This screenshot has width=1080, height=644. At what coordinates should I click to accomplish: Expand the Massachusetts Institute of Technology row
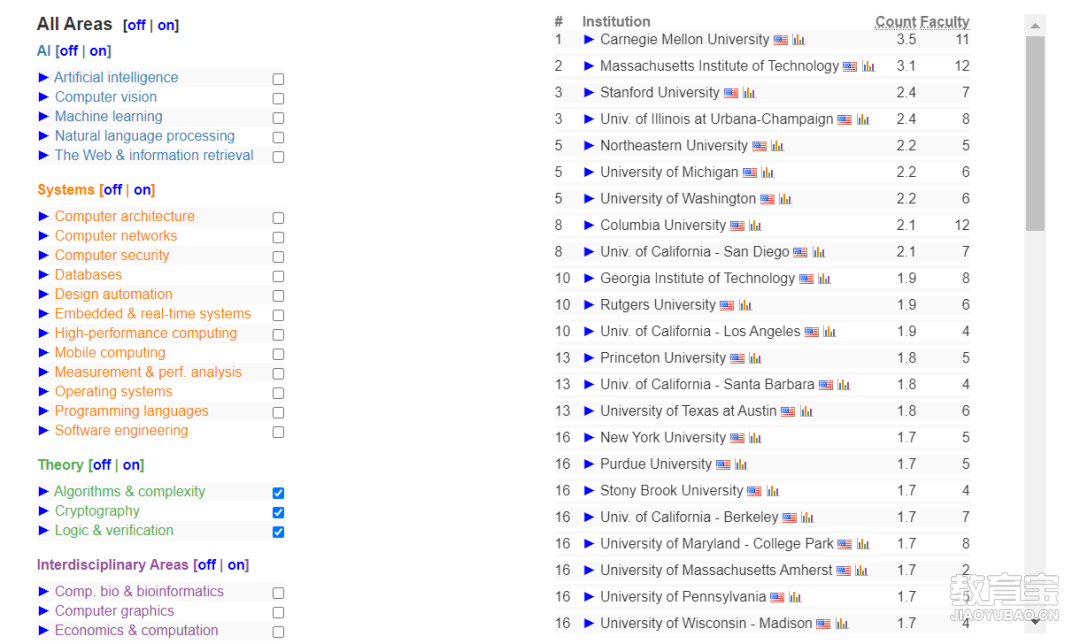pos(589,66)
